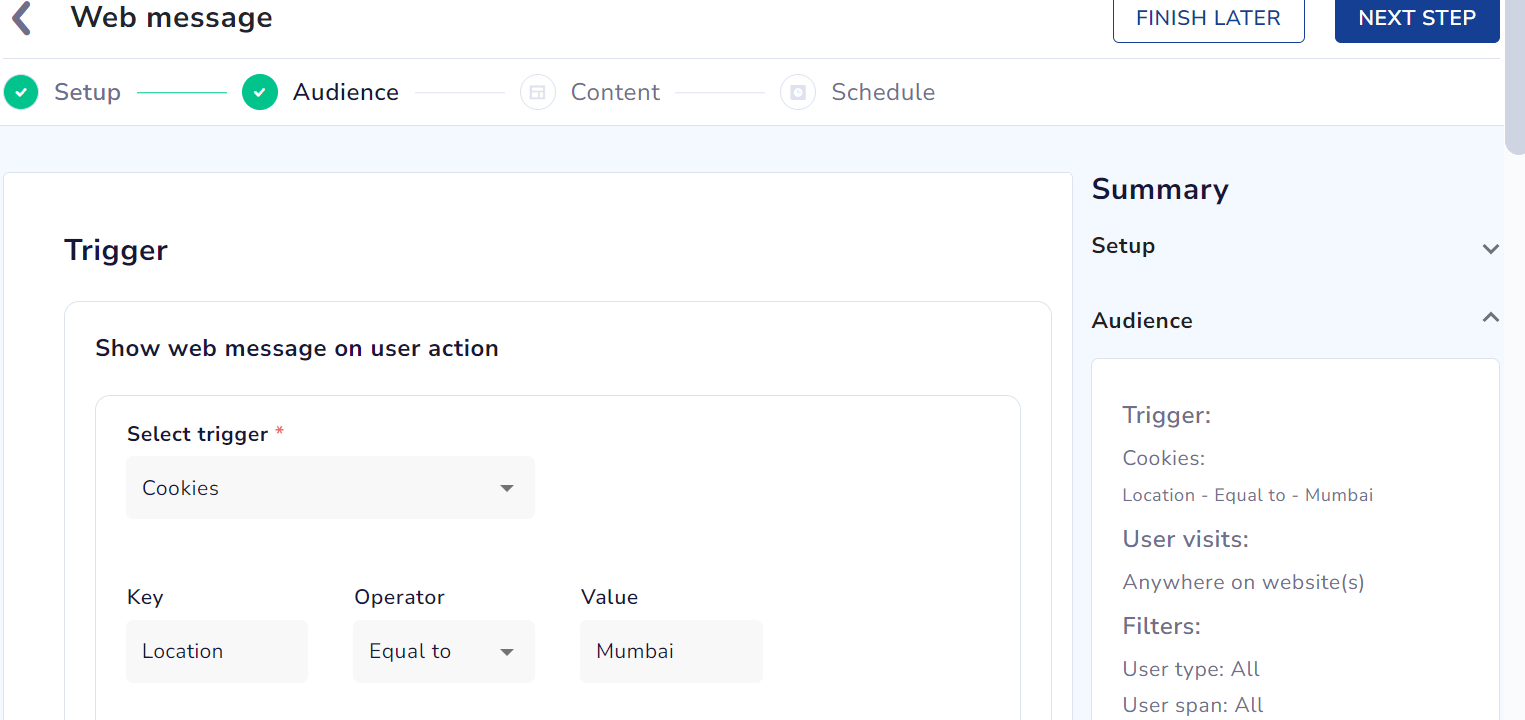Click the Content step layout icon
The height and width of the screenshot is (720, 1525).
[537, 93]
